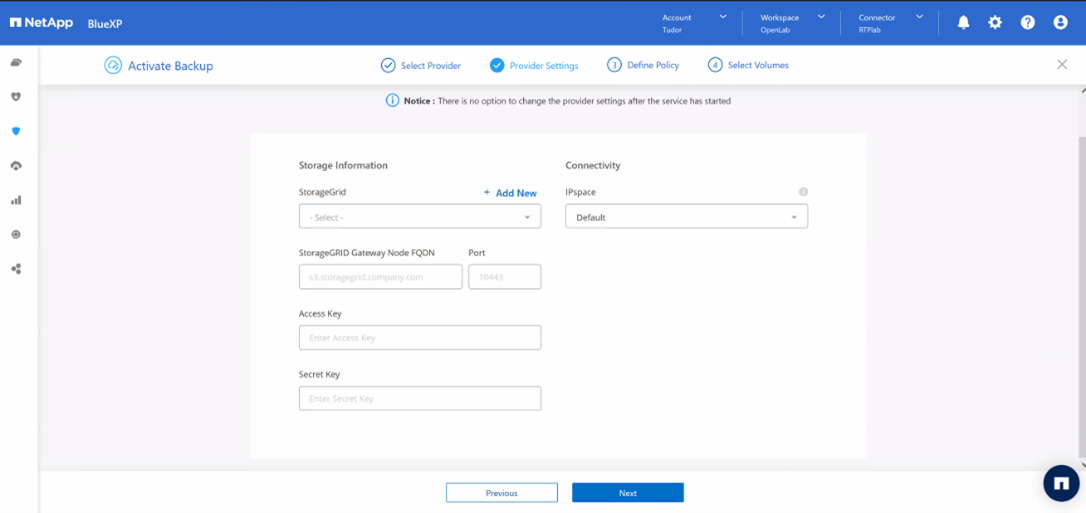Open the user profile icon
Screen dimensions: 1086x513
pos(1060,22)
